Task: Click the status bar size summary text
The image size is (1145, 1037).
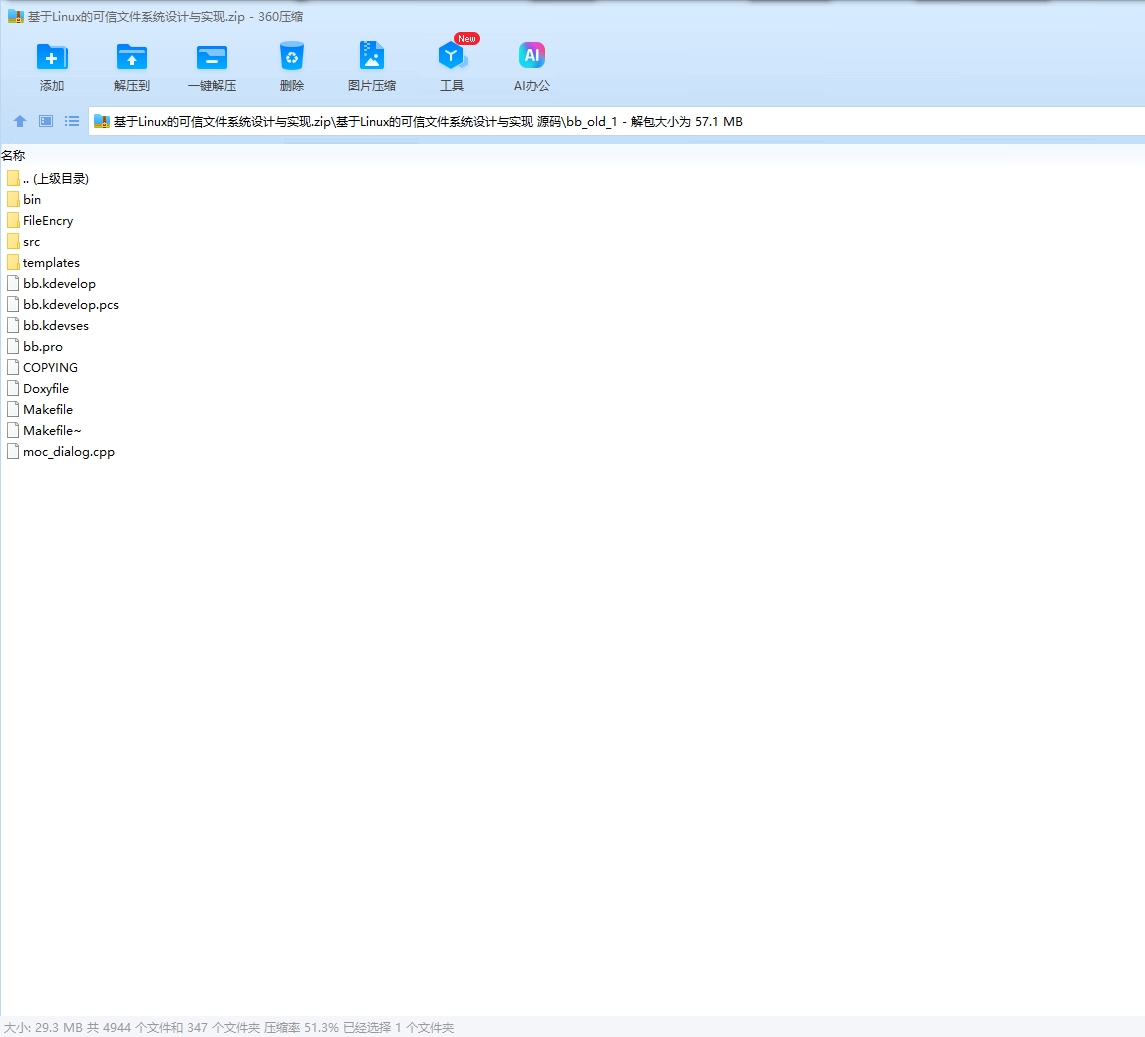Action: 229,1028
